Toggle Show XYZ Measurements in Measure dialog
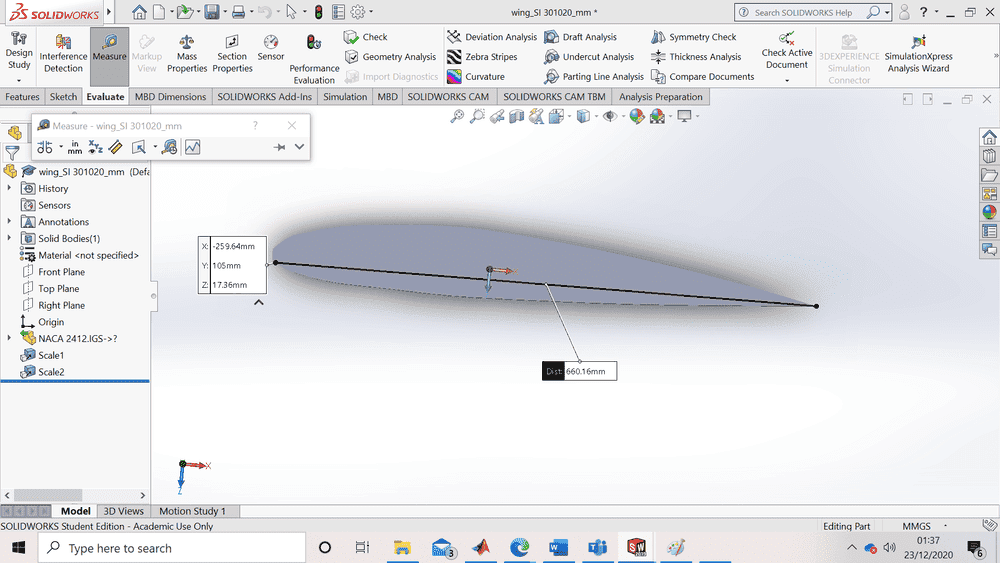The width and height of the screenshot is (1000, 563). coord(96,147)
